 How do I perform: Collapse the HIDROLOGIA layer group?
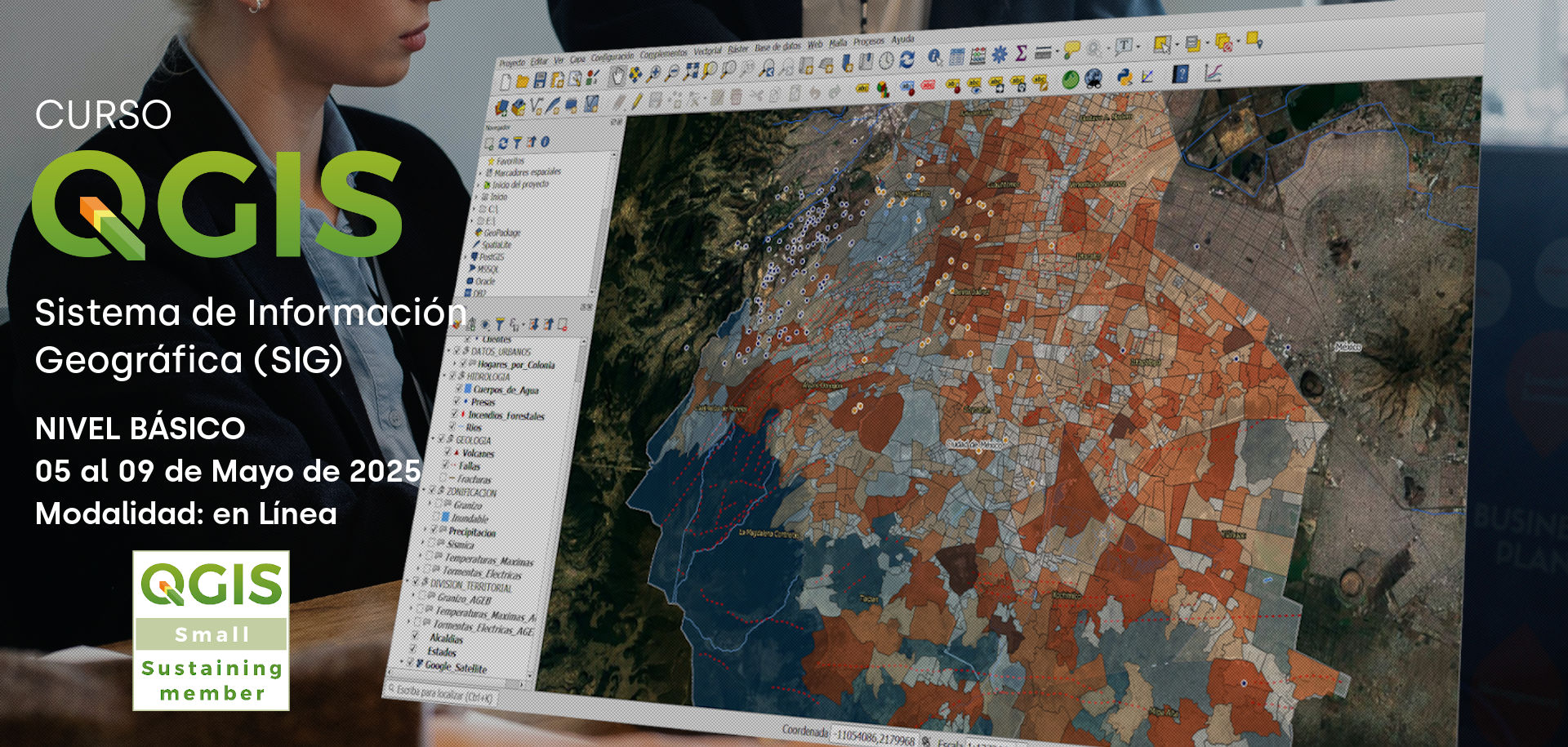[x=444, y=376]
